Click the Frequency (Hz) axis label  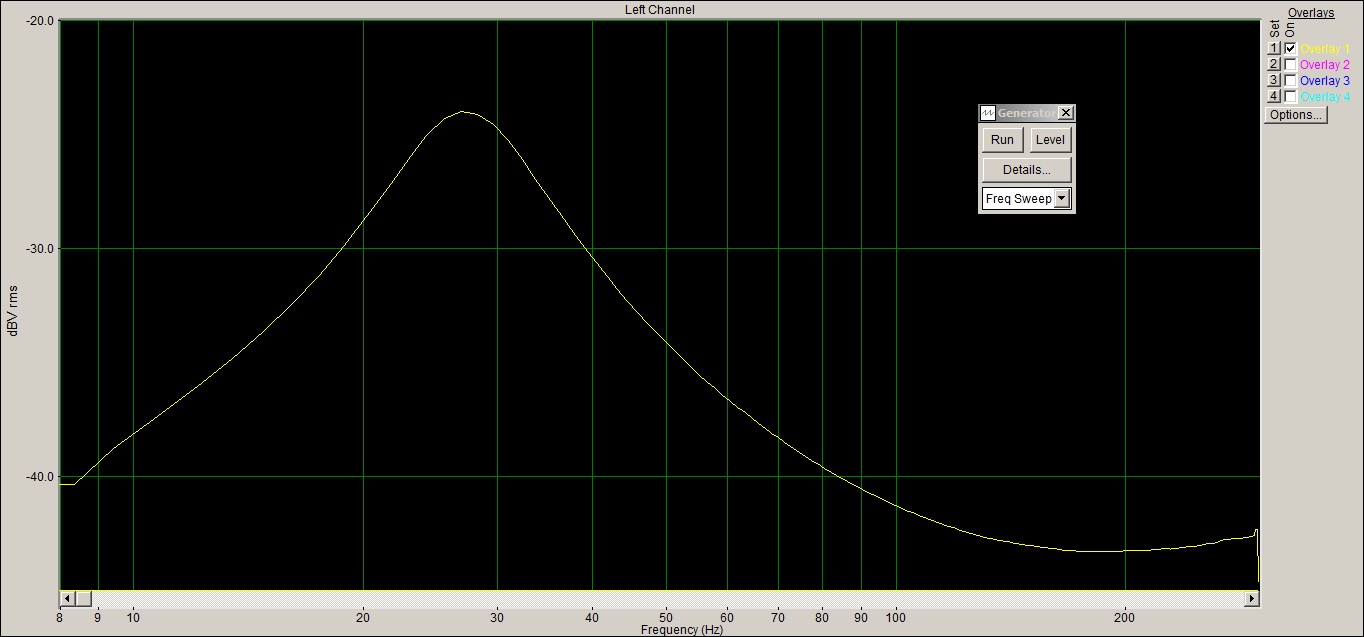tap(682, 630)
